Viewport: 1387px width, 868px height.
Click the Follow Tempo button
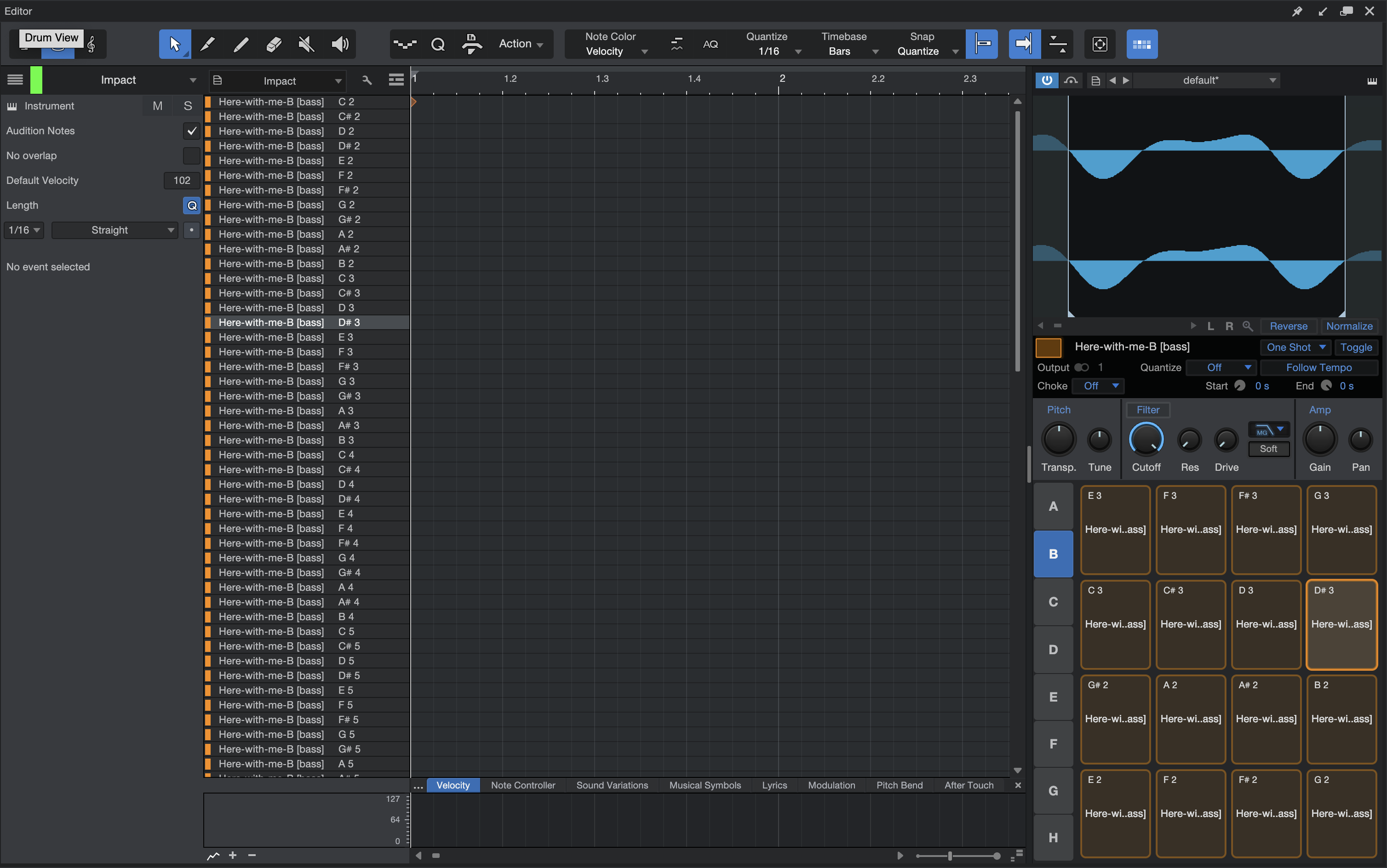click(x=1318, y=367)
